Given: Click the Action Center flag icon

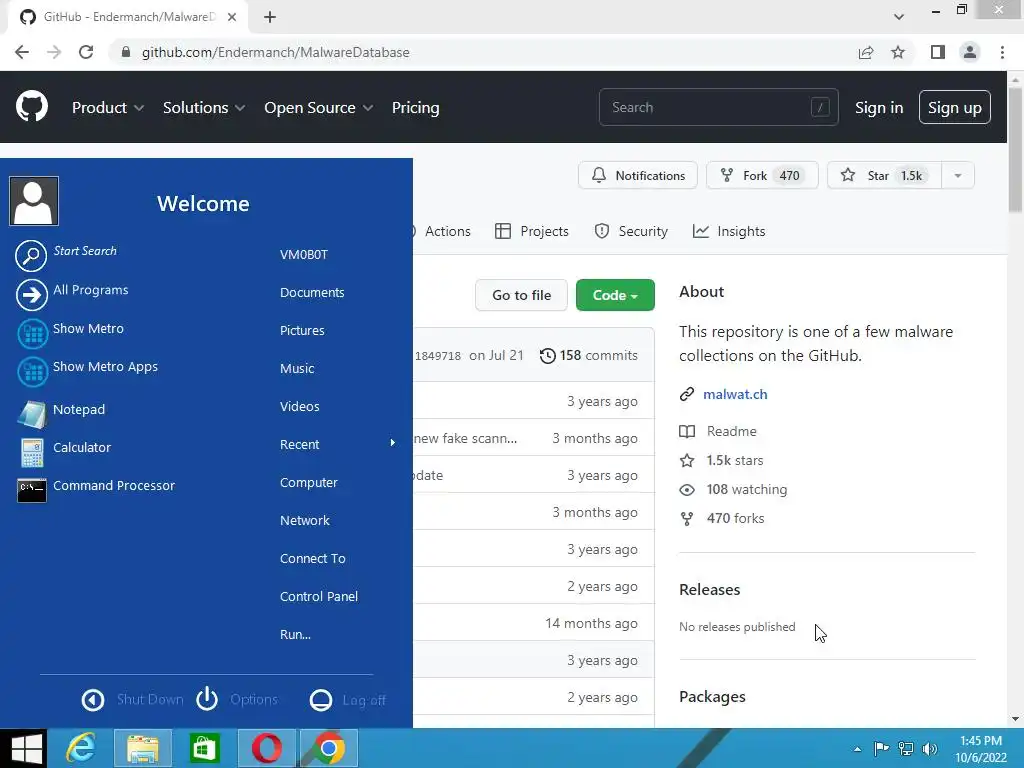Looking at the screenshot, I should point(881,748).
